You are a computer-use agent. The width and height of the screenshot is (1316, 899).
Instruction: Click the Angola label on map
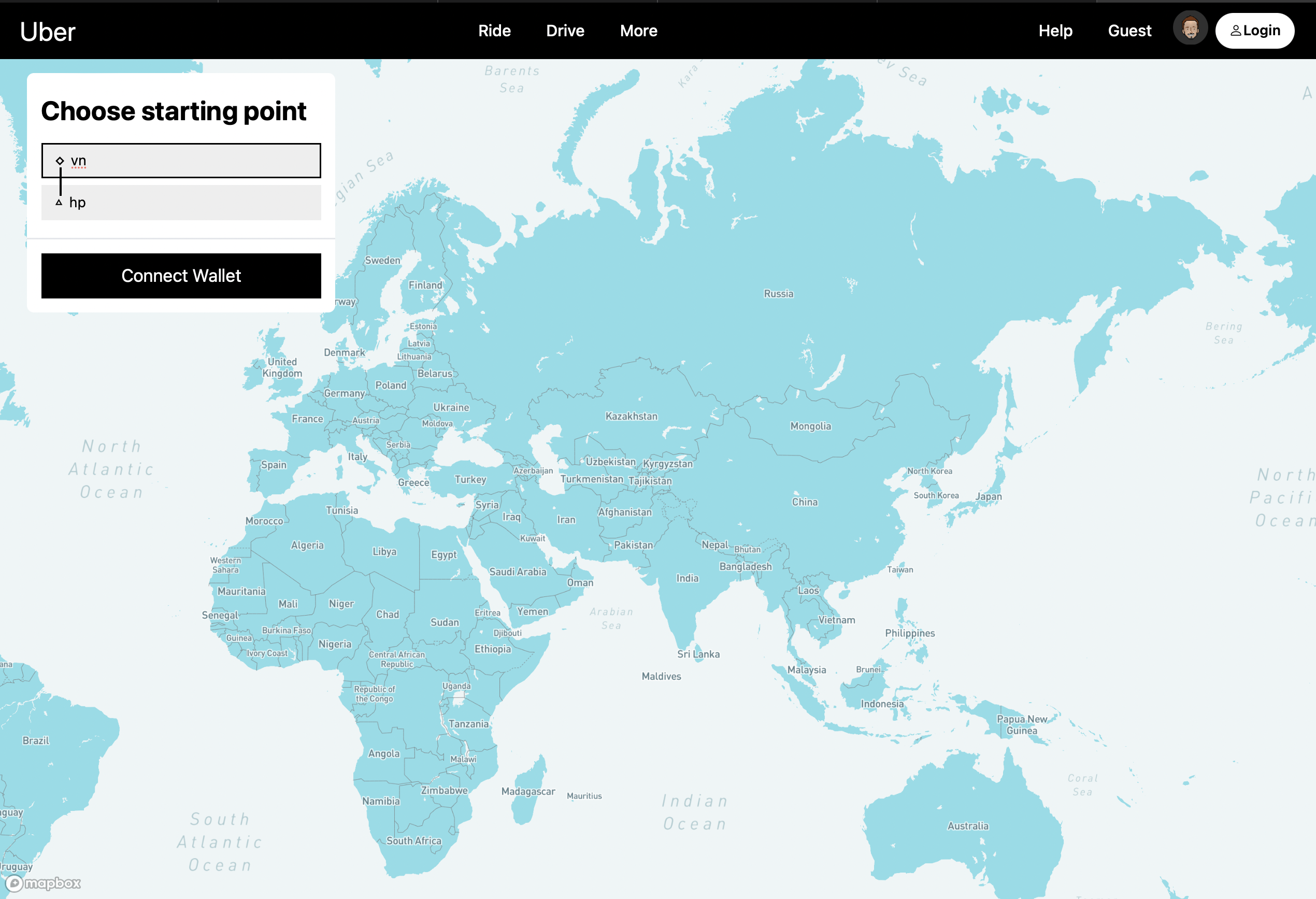(x=384, y=754)
